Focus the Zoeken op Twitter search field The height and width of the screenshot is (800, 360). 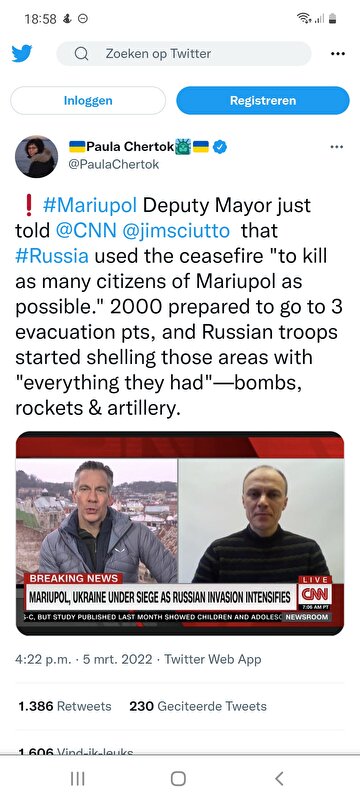[184, 54]
